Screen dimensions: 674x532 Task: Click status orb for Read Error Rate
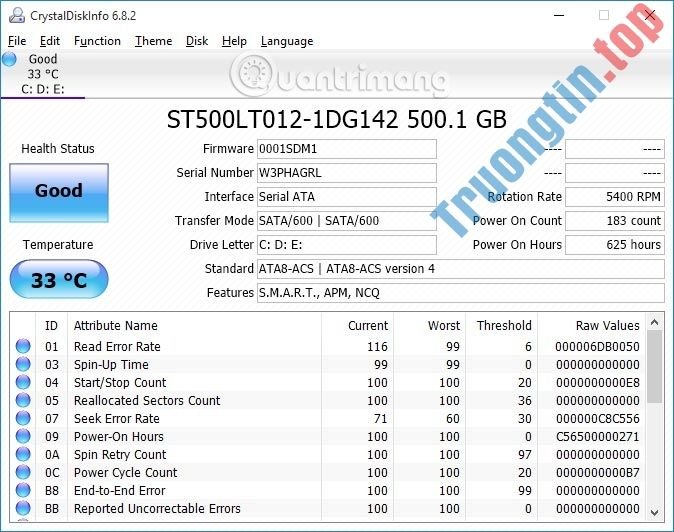pos(22,347)
